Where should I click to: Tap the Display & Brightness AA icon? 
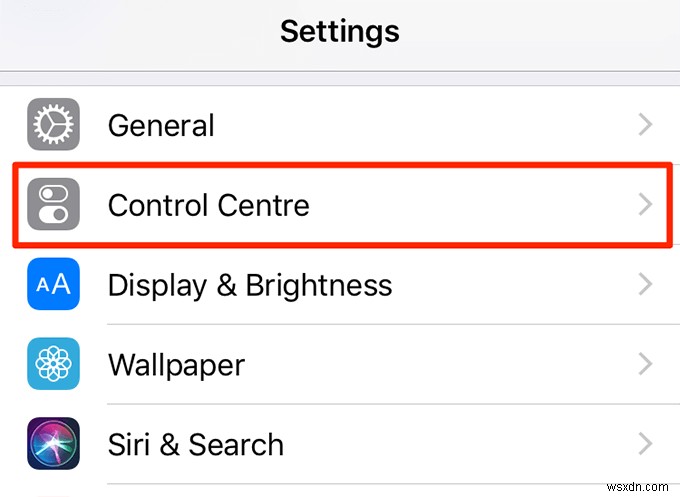click(x=53, y=285)
